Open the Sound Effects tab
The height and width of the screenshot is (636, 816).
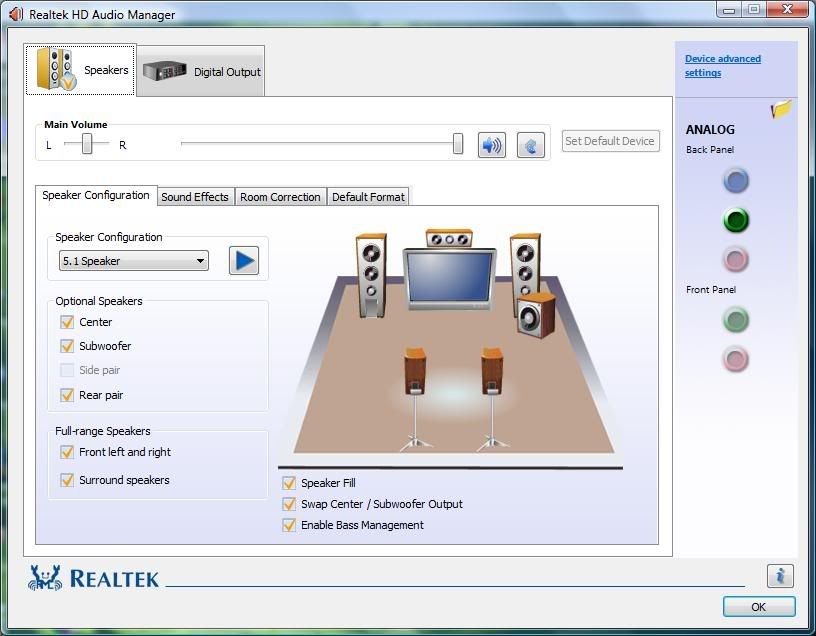(x=195, y=197)
